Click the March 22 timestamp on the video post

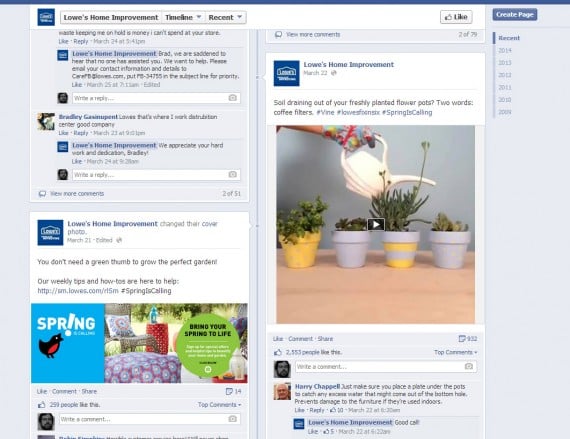315,73
